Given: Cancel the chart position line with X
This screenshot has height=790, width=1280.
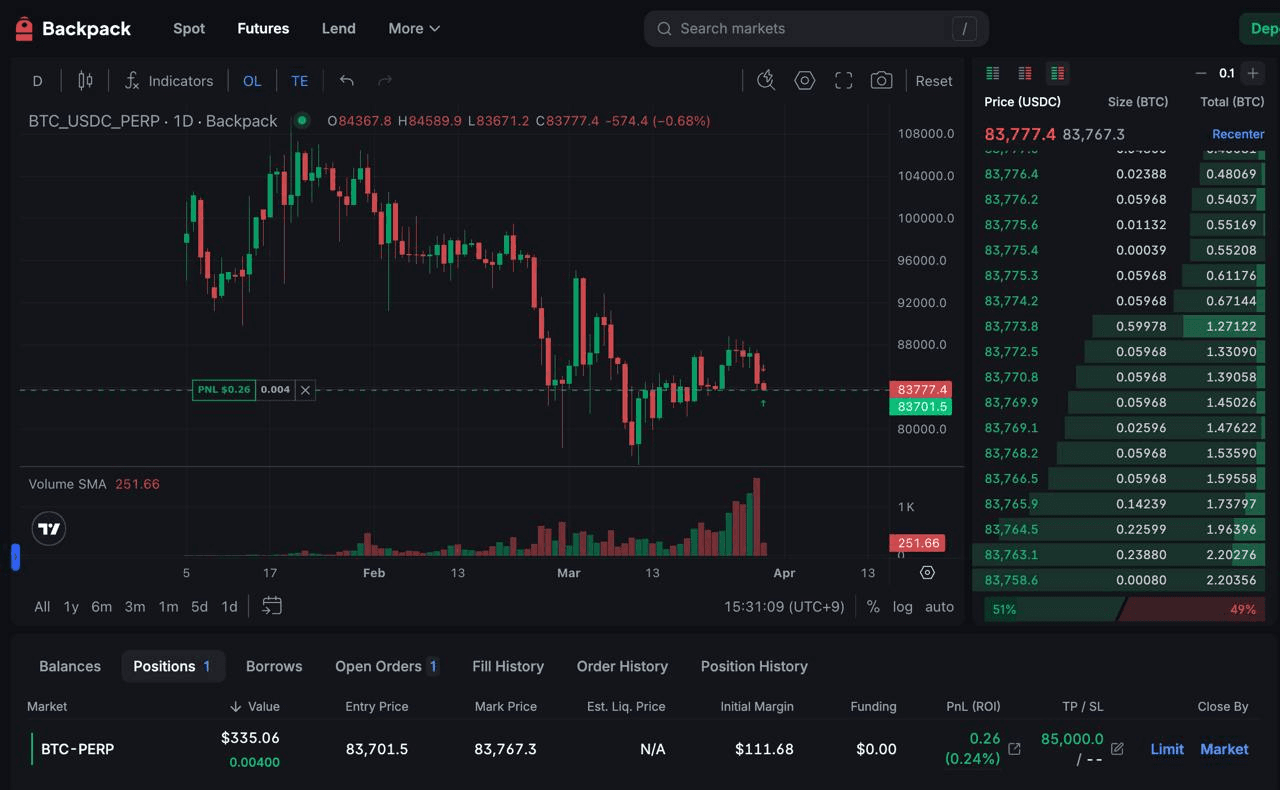Looking at the screenshot, I should (306, 390).
